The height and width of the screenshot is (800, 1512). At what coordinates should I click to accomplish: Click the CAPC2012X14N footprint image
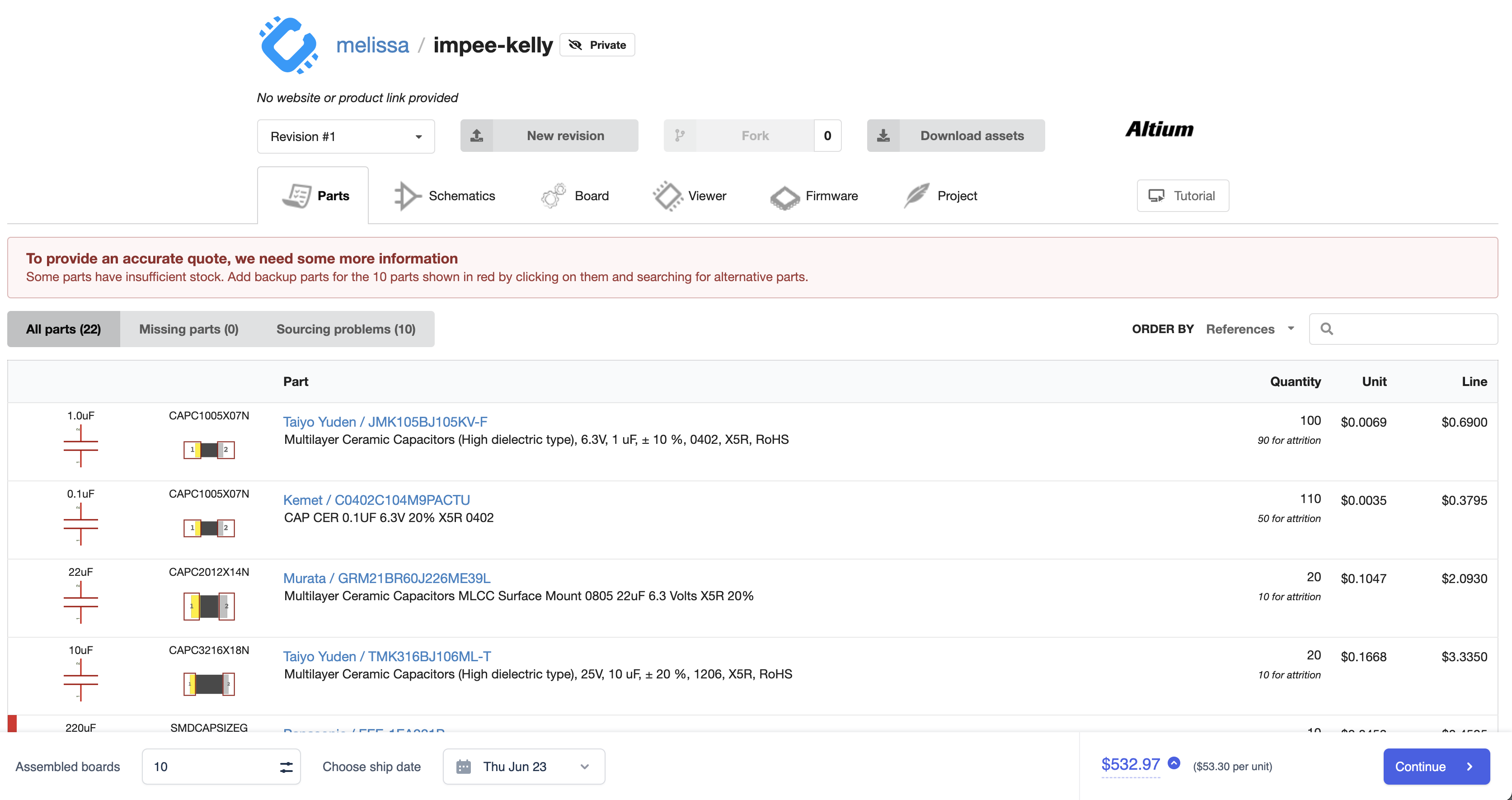[209, 606]
